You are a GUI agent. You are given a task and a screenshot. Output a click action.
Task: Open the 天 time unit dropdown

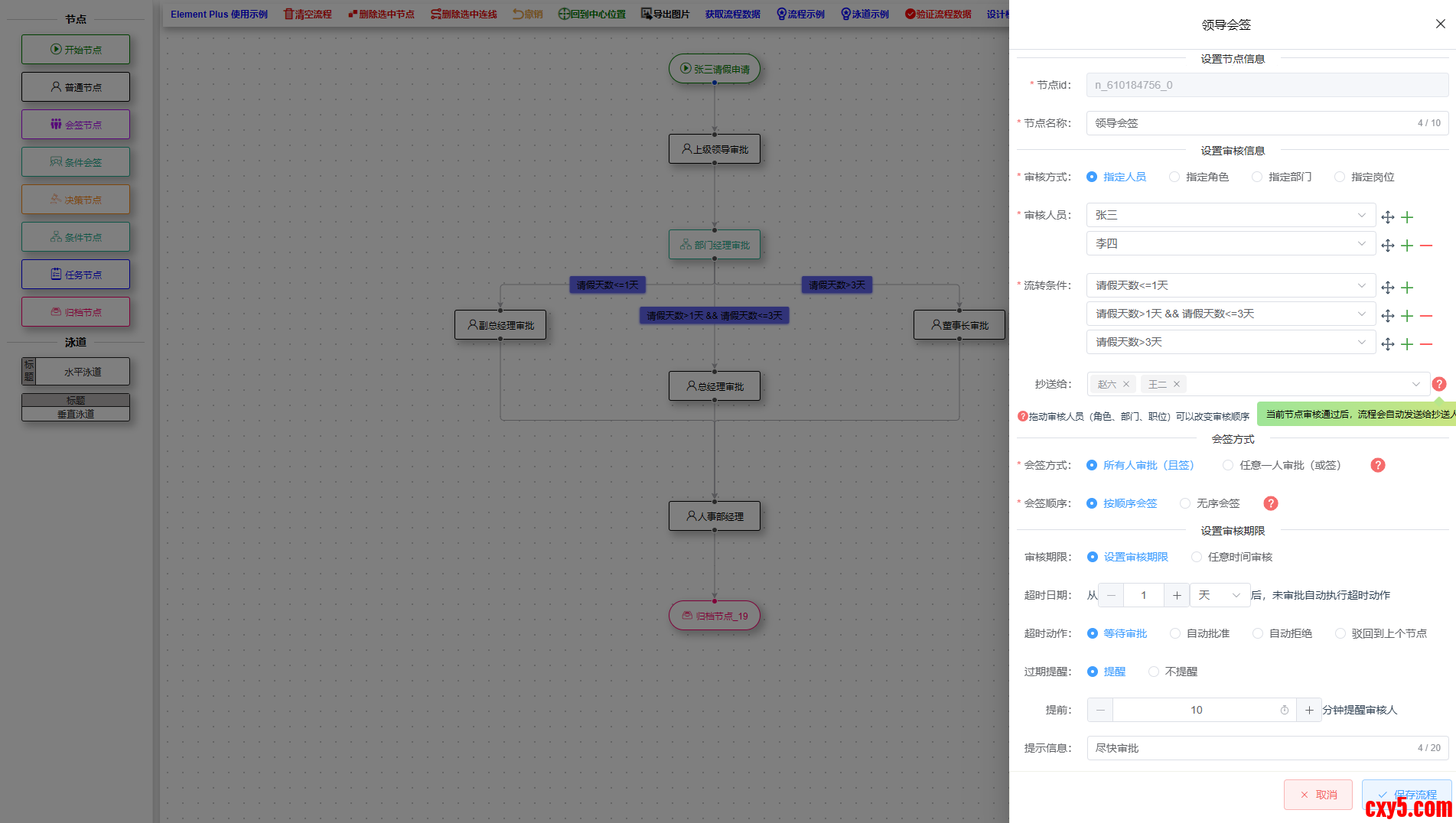(1220, 595)
